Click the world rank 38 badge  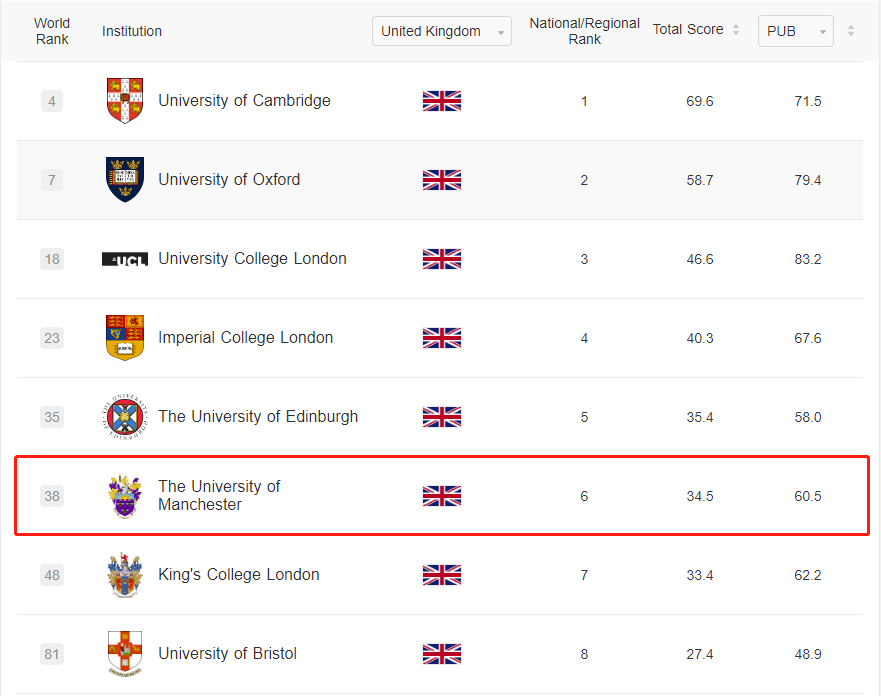[x=52, y=496]
